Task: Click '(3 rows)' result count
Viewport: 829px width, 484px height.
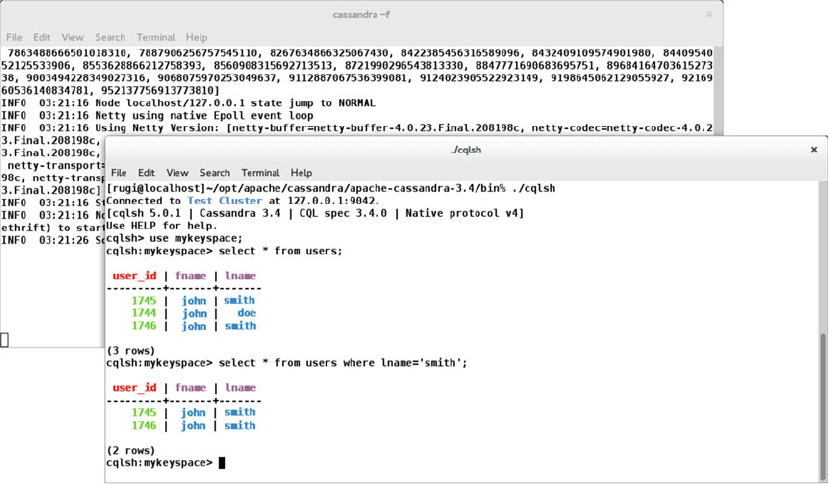Action: 131,351
